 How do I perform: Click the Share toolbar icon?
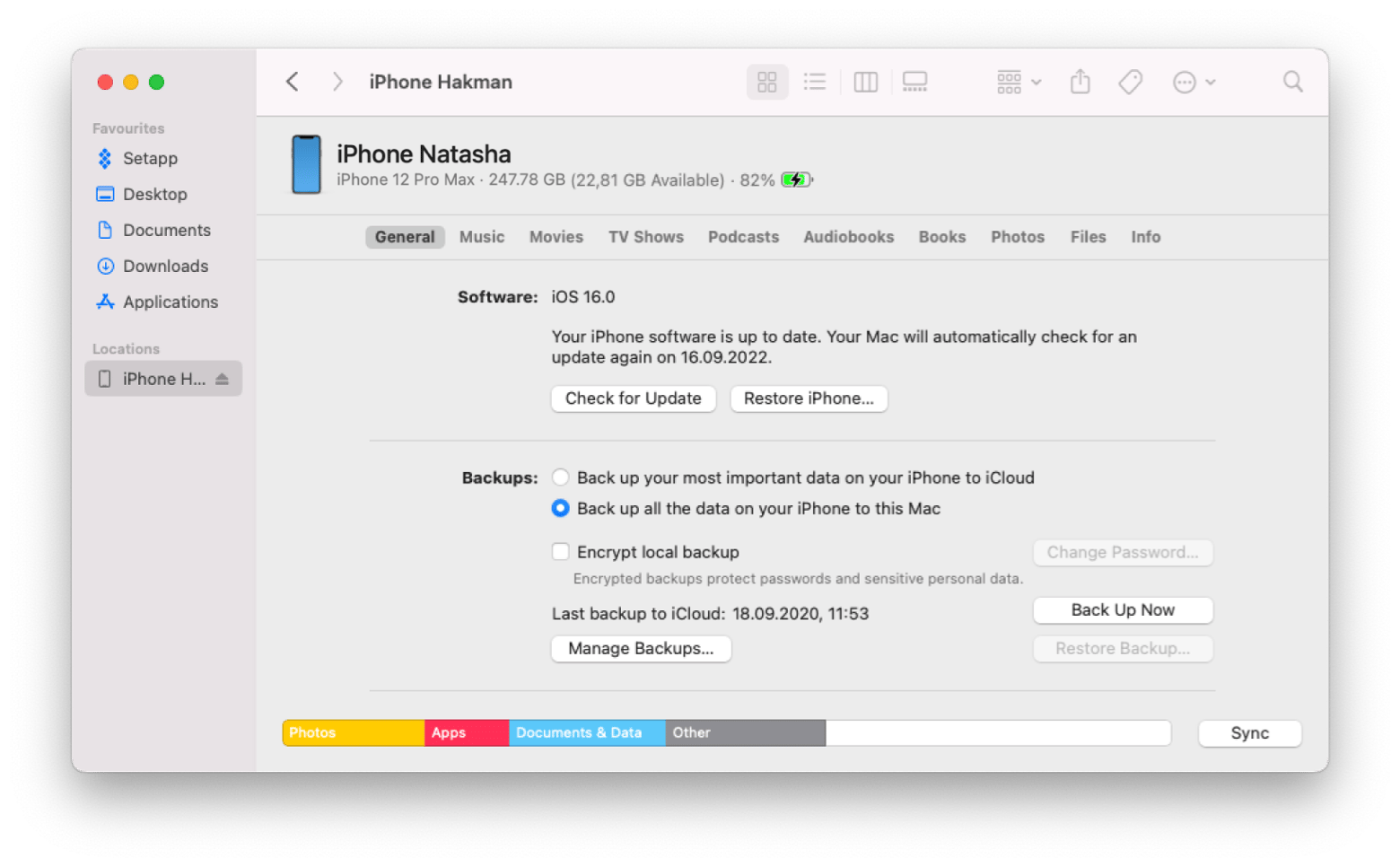(x=1081, y=82)
